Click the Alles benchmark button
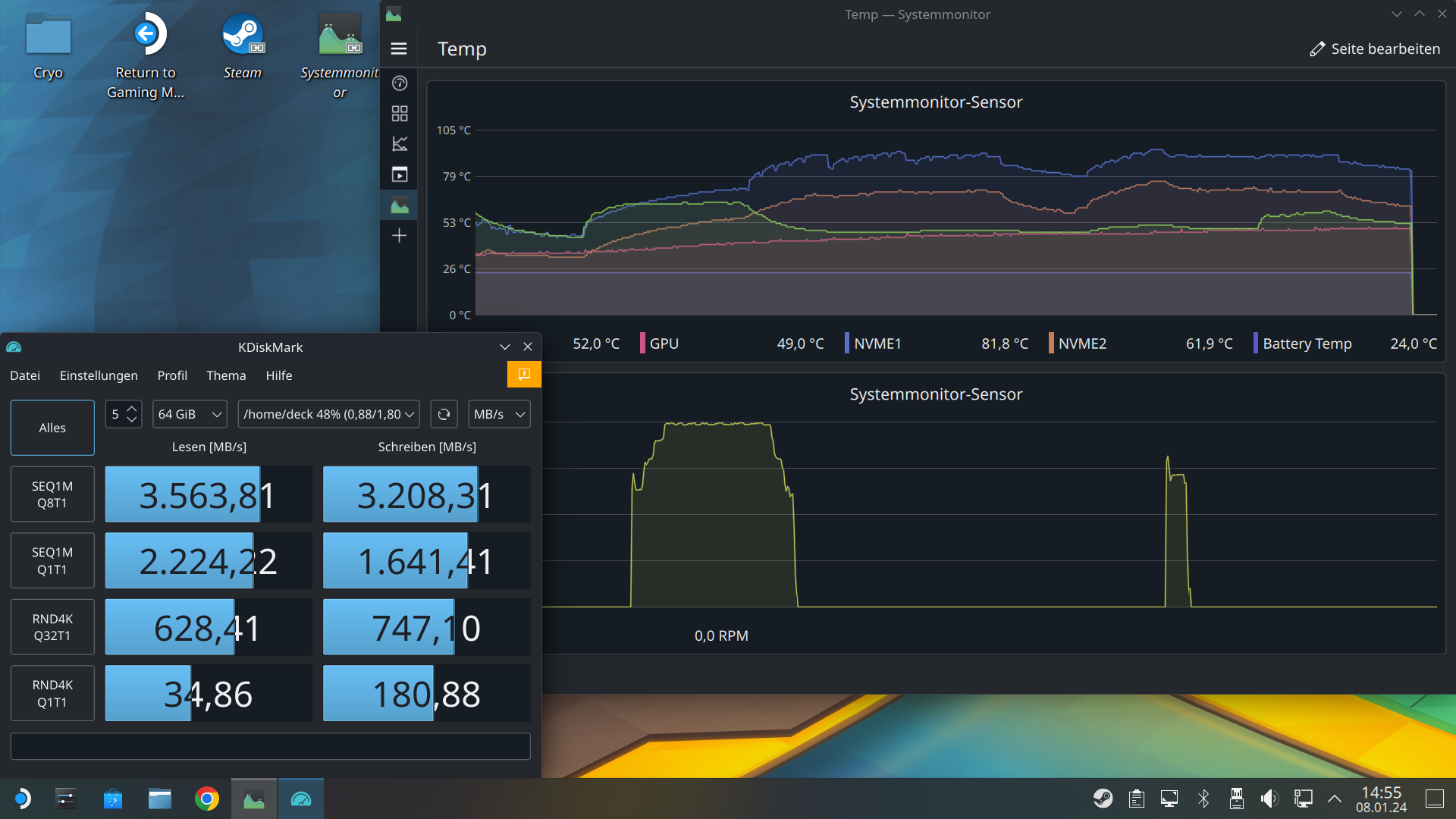 pos(52,428)
